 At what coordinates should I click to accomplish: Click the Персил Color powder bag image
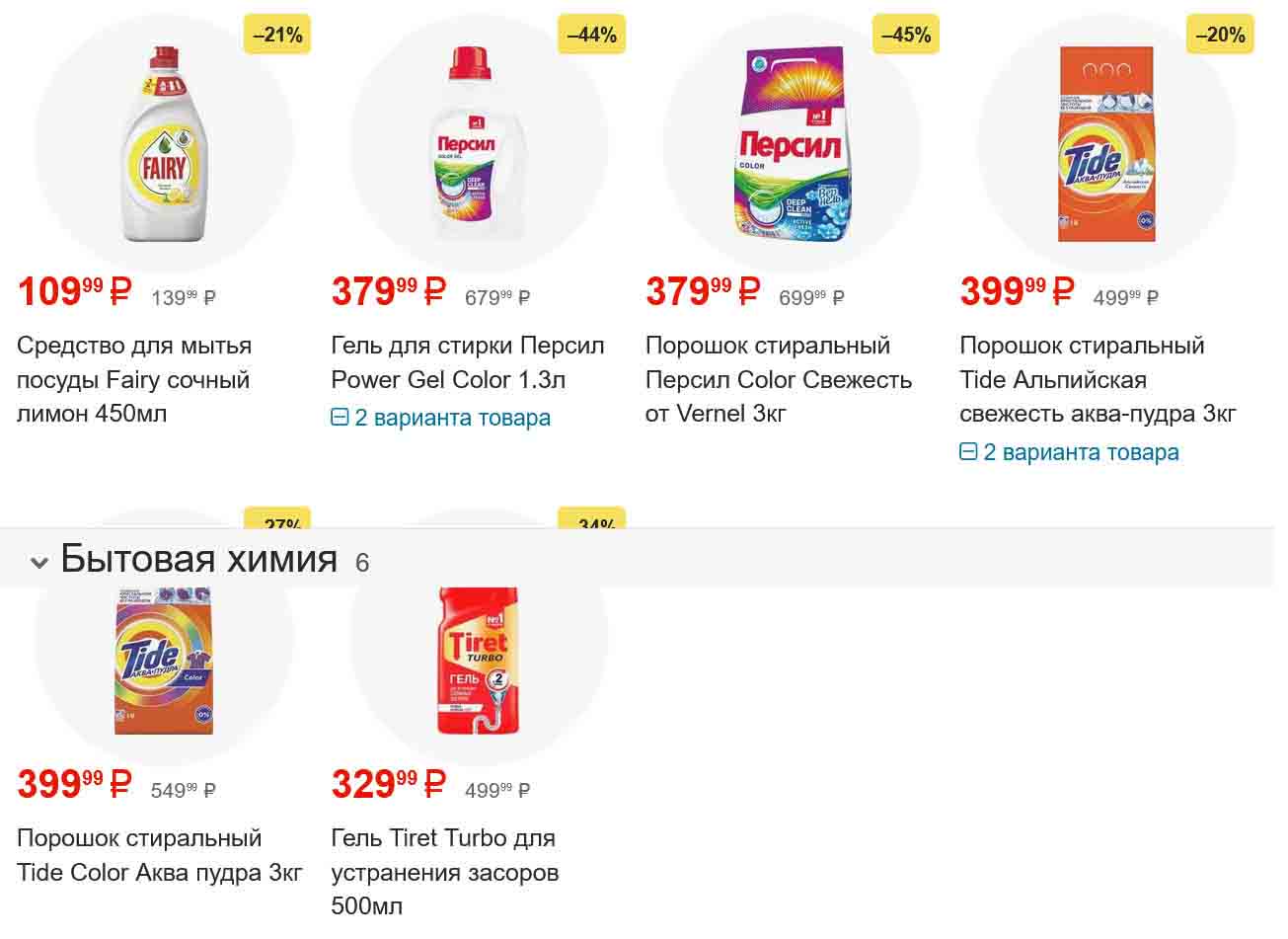pyautogui.click(x=792, y=144)
